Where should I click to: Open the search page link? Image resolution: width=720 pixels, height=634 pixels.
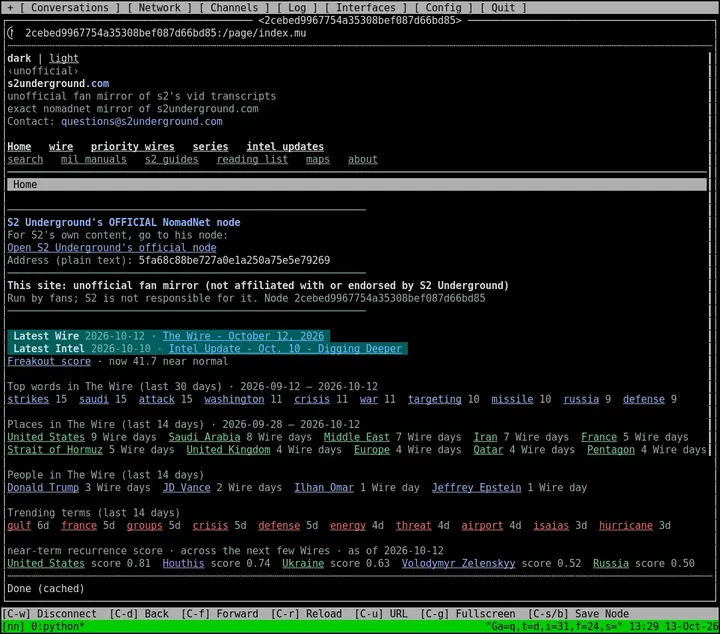click(25, 160)
